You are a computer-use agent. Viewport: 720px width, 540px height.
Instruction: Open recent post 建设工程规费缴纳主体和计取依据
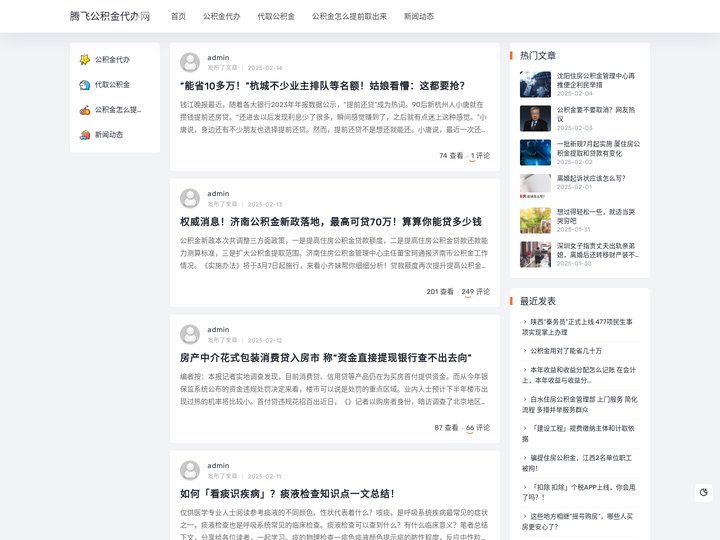tap(578, 433)
